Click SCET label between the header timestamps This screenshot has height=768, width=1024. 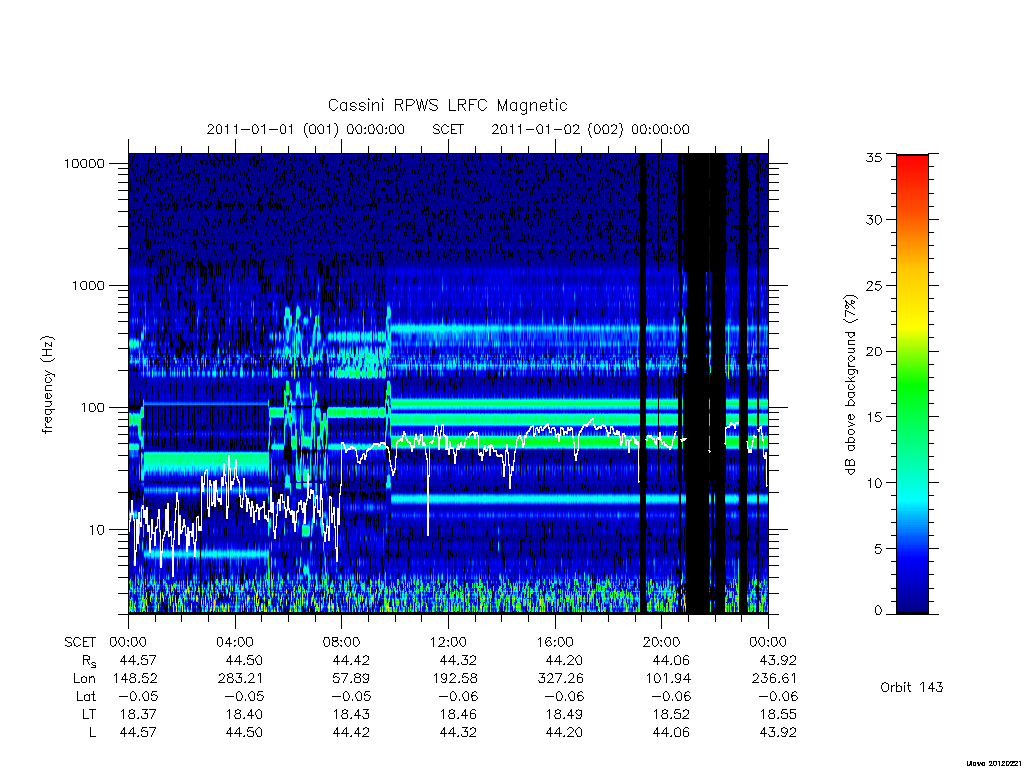[x=448, y=129]
